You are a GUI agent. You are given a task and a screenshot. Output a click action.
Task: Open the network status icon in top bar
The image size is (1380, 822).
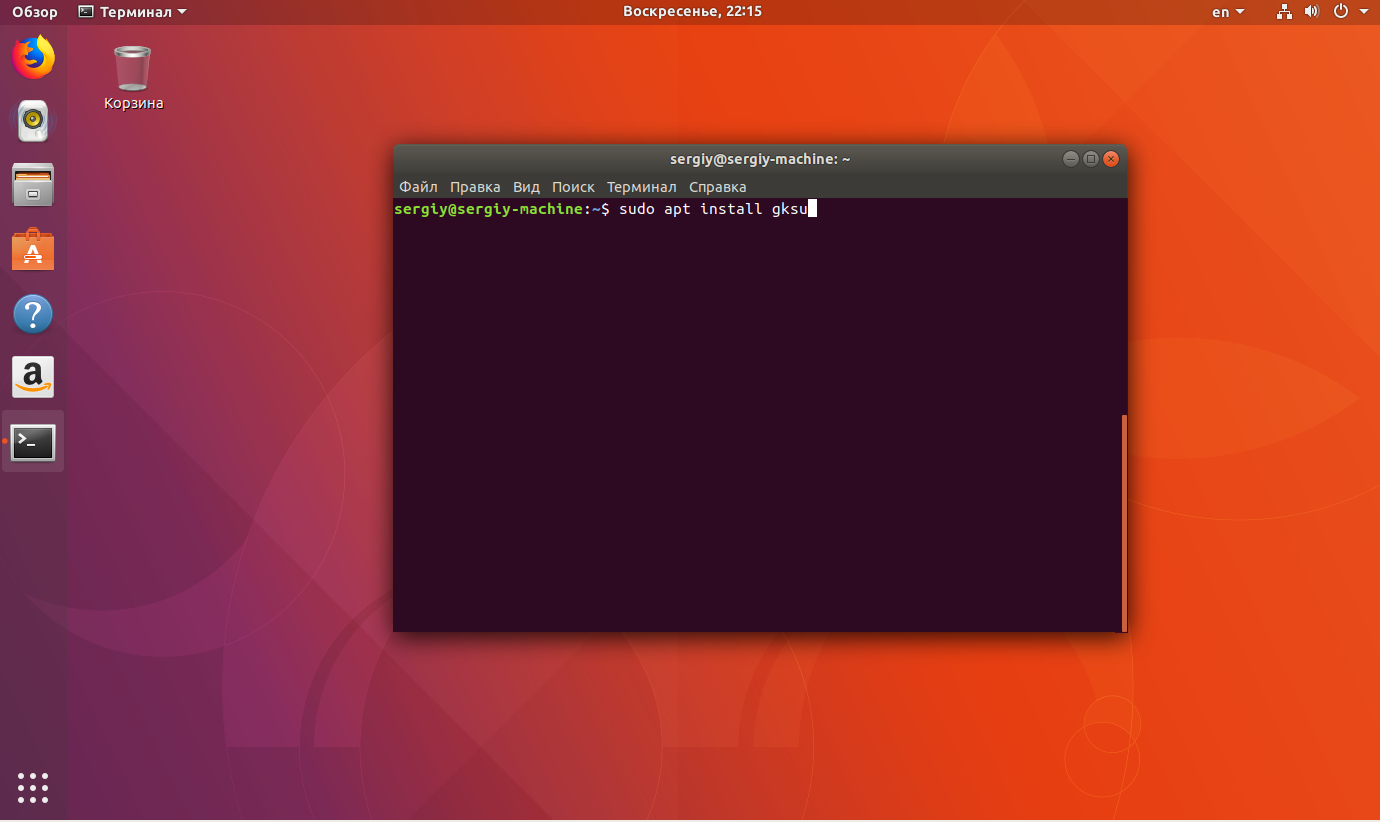point(1285,12)
